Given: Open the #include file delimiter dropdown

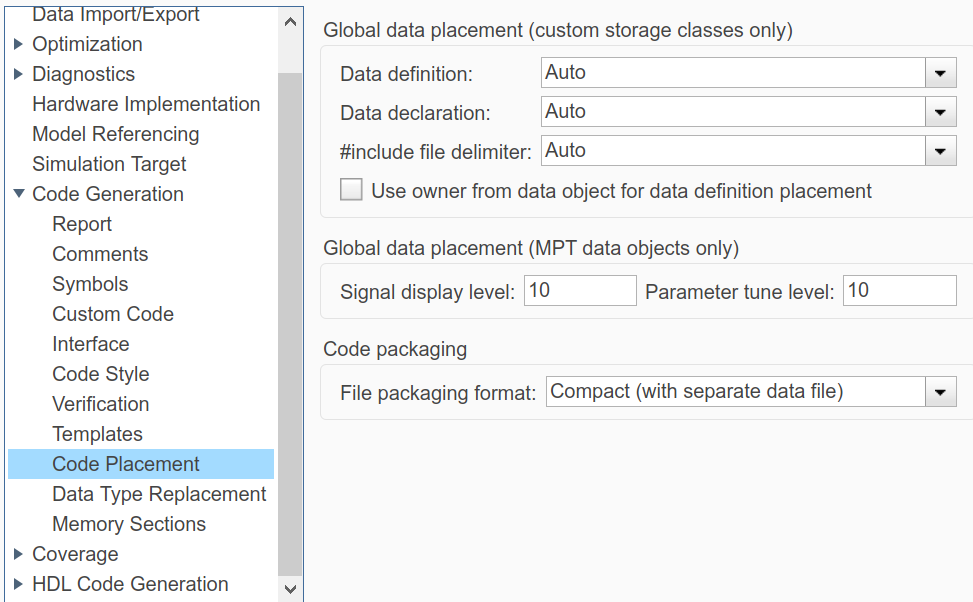Looking at the screenshot, I should (940, 152).
